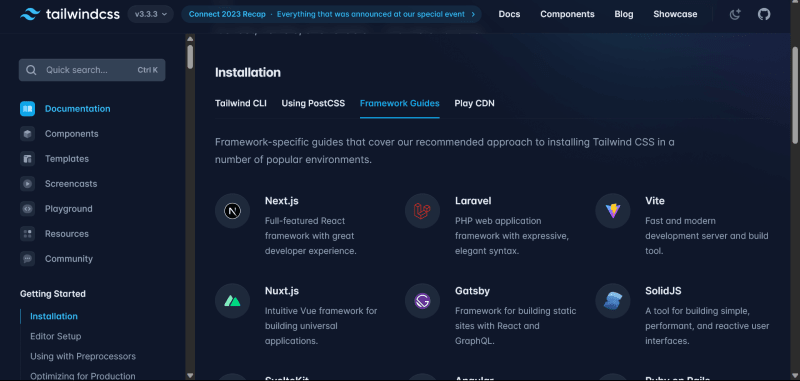This screenshot has width=800, height=381.
Task: Open the Playground sidebar link
Action: pos(68,209)
